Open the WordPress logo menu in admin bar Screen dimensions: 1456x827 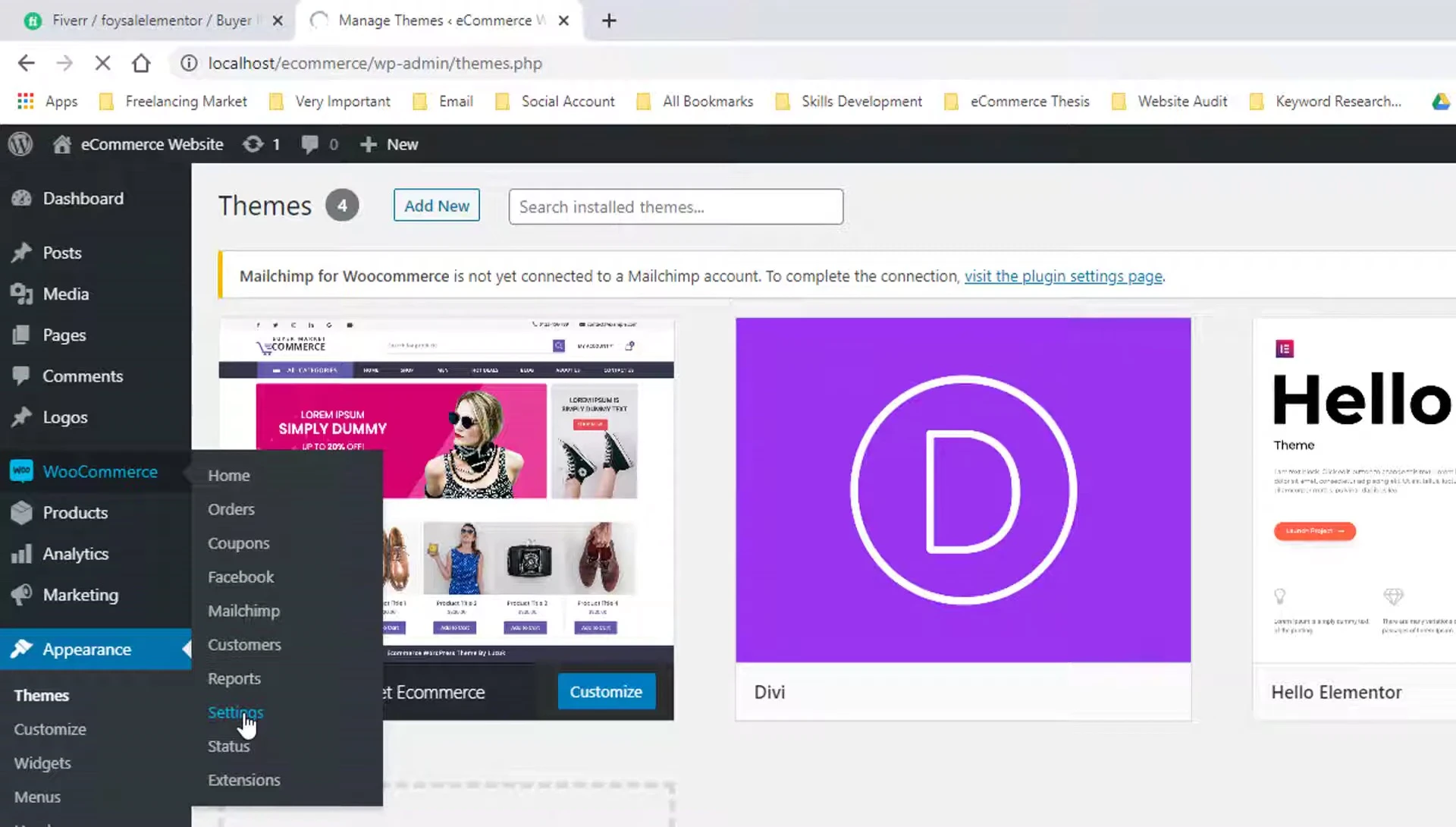click(x=20, y=143)
